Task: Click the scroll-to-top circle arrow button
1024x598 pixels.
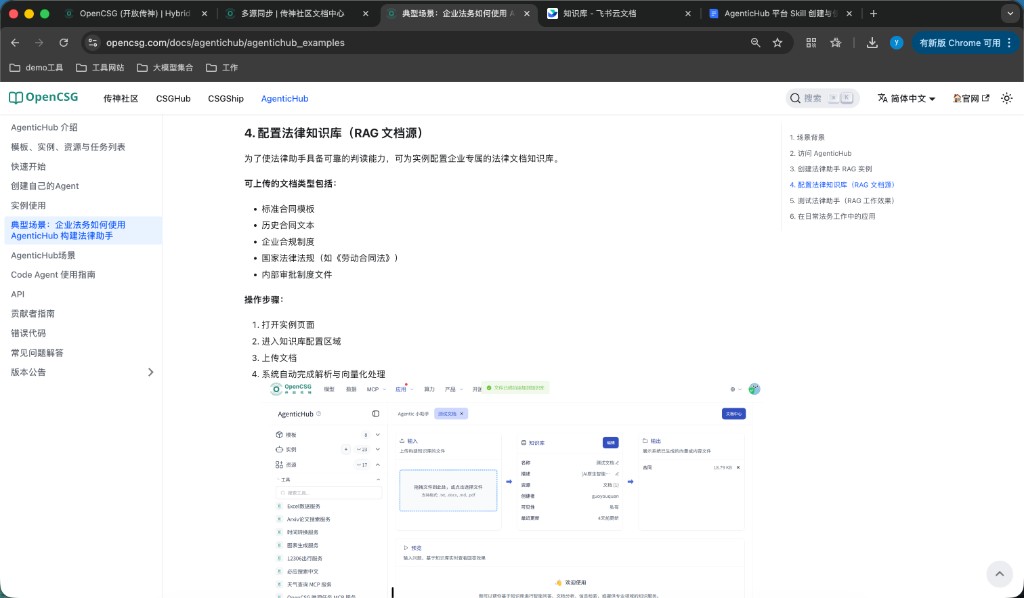Action: 999,573
